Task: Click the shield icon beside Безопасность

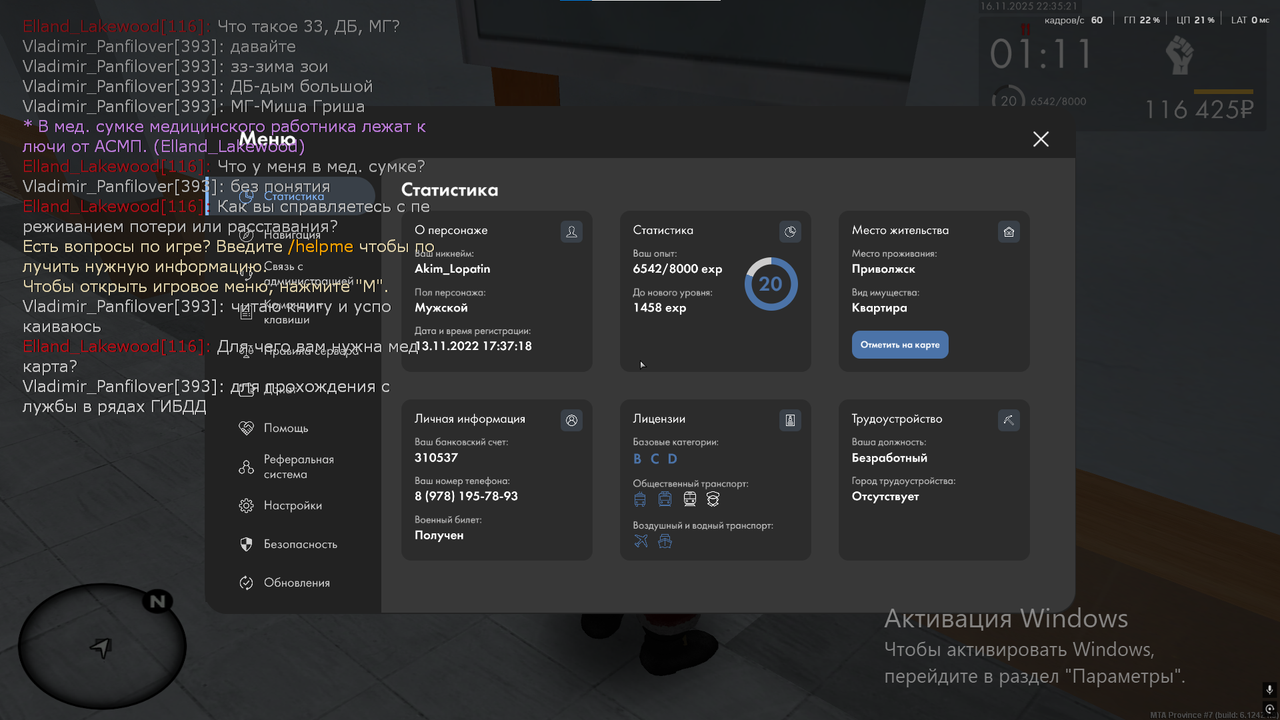Action: click(x=246, y=544)
